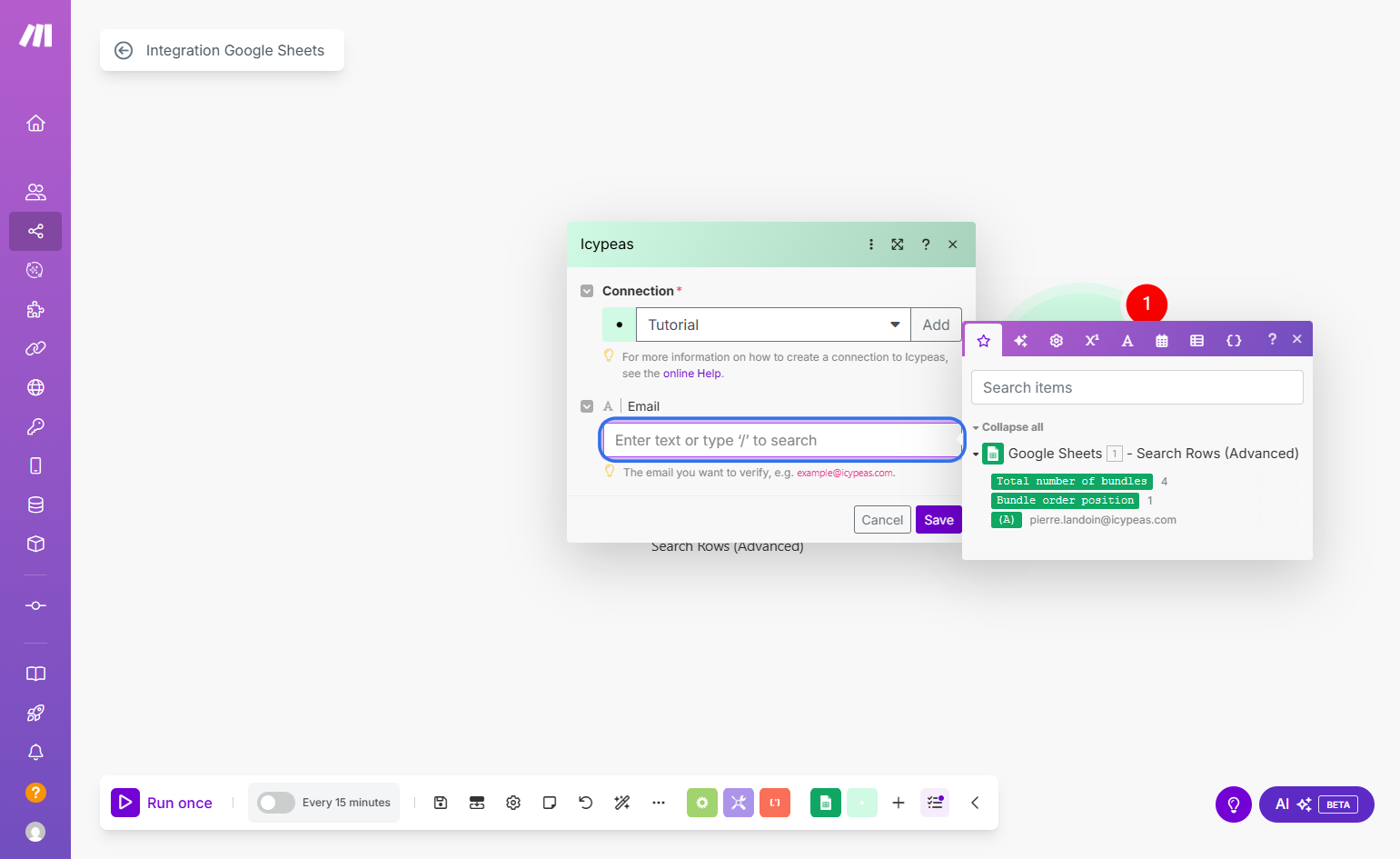
Task: Open the rocket icon in sidebar
Action: [x=35, y=713]
